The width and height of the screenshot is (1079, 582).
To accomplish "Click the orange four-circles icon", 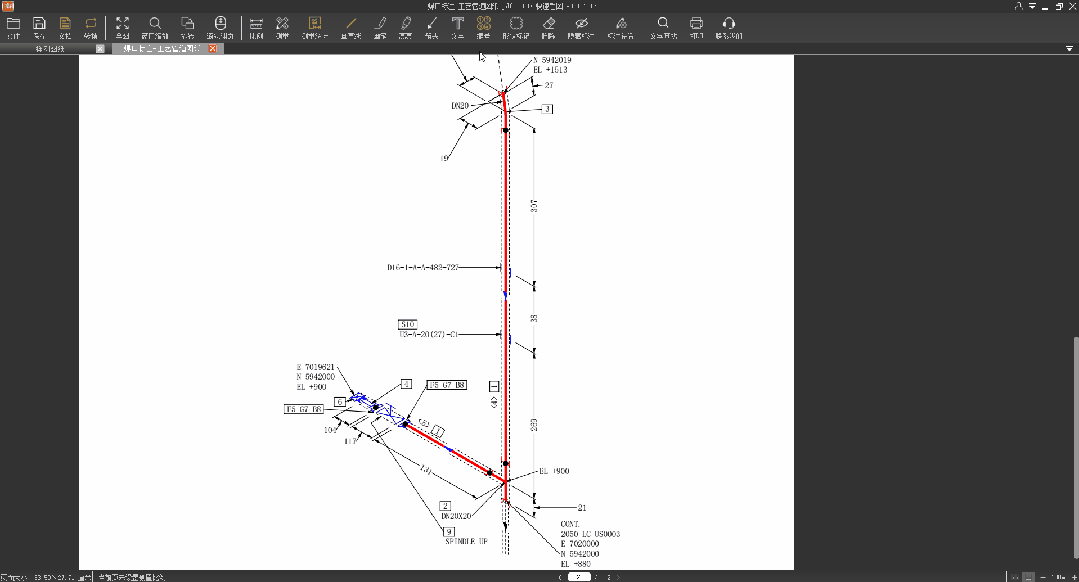I will pos(484,23).
